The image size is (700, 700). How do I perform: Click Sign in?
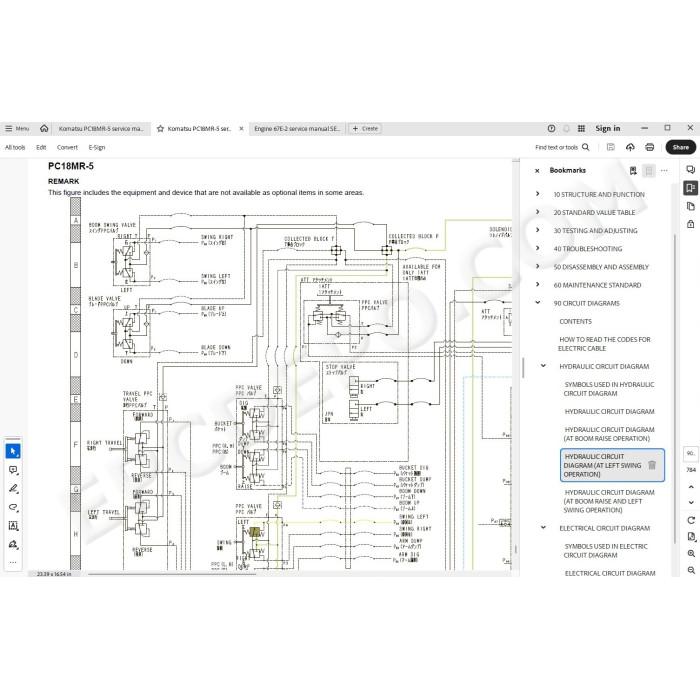608,129
